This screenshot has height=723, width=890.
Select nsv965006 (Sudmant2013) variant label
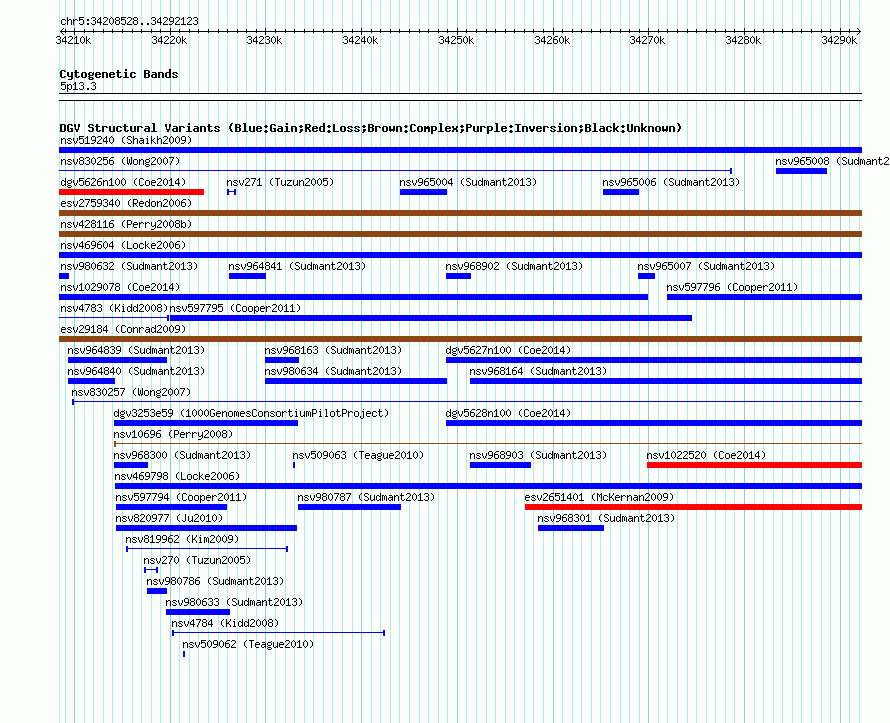pos(671,182)
